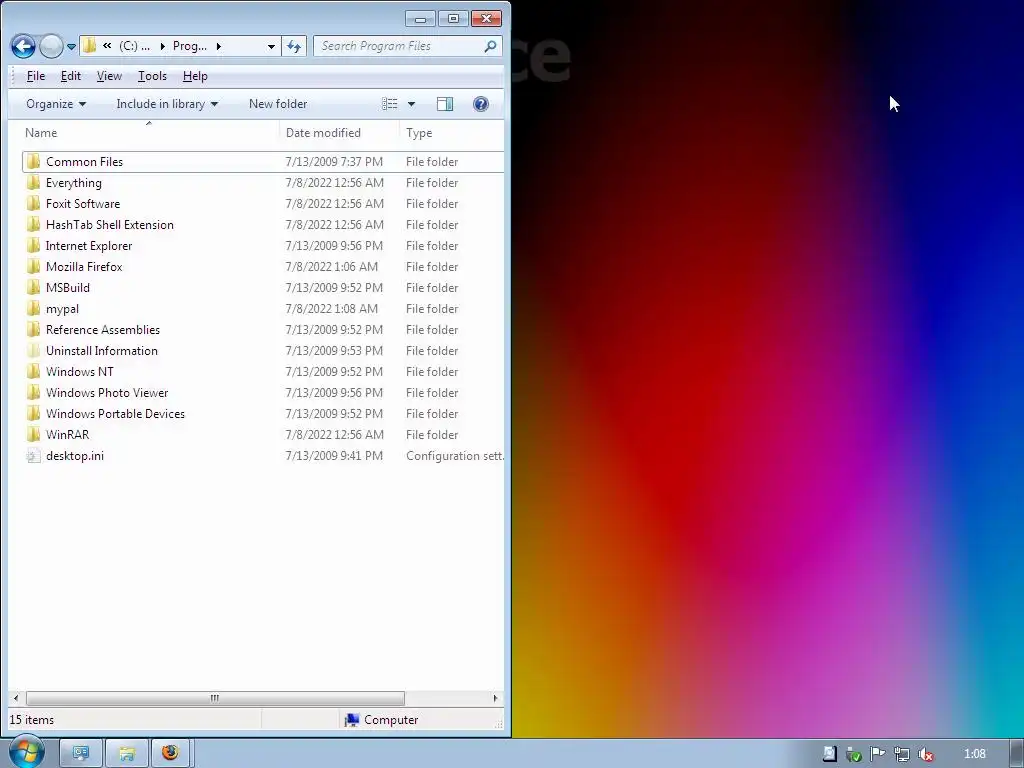Open the Windows Start menu orb
This screenshot has width=1024, height=768.
click(26, 752)
